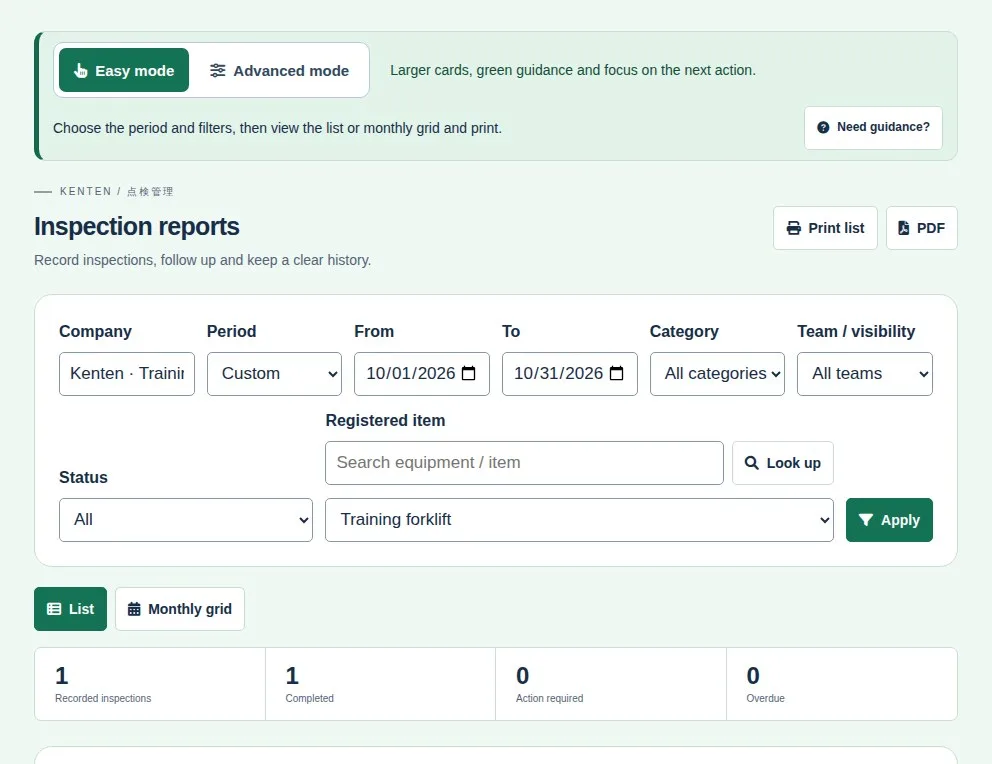Viewport: 992px width, 764px height.
Task: Open the To date calendar picker icon
Action: tap(616, 374)
